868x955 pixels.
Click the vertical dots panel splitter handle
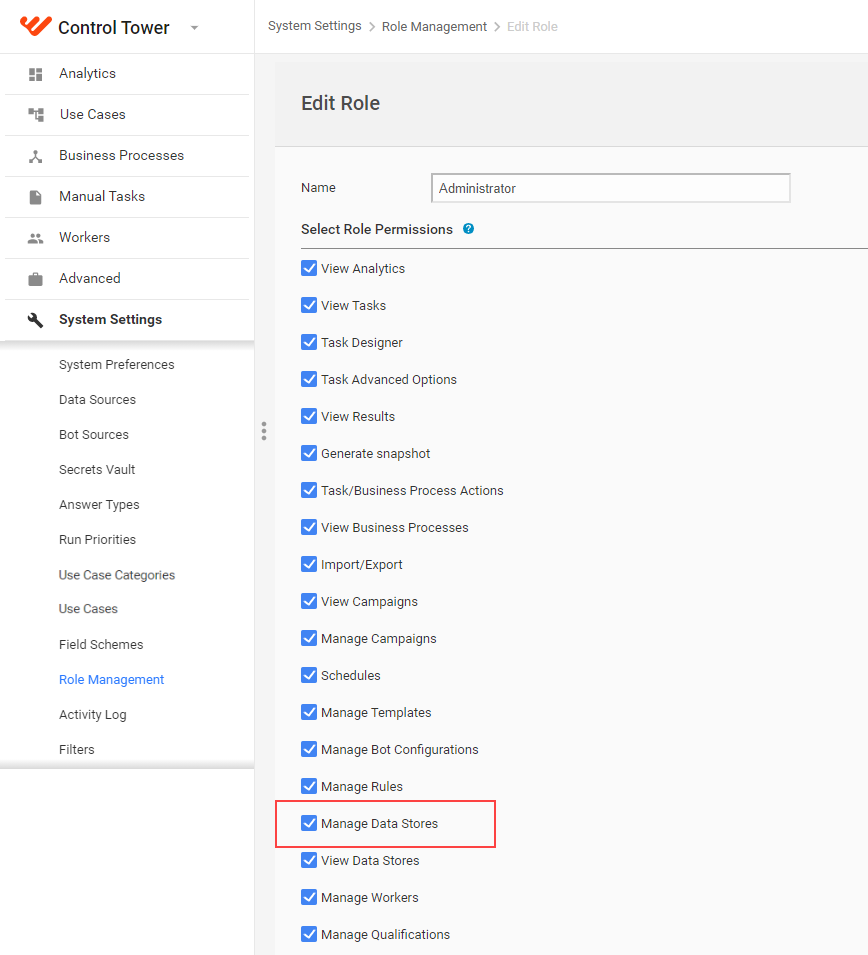point(264,431)
